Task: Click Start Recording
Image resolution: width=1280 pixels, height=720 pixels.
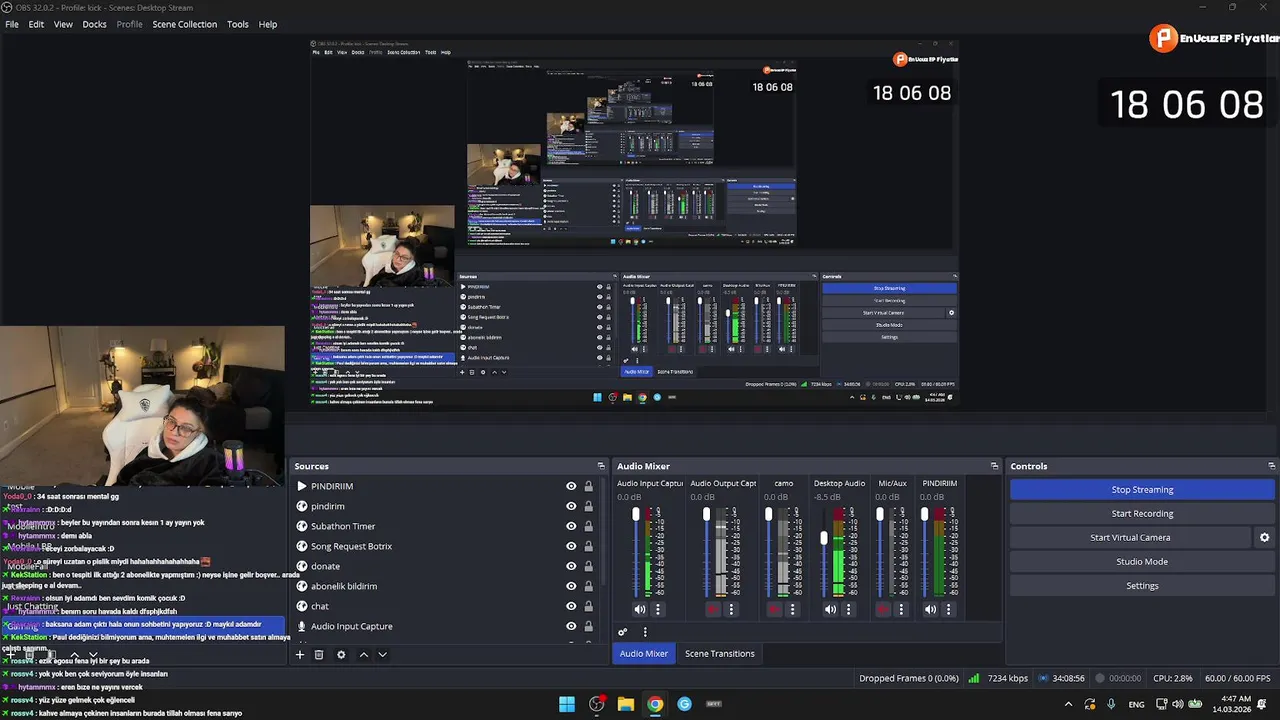Action: click(x=1142, y=513)
